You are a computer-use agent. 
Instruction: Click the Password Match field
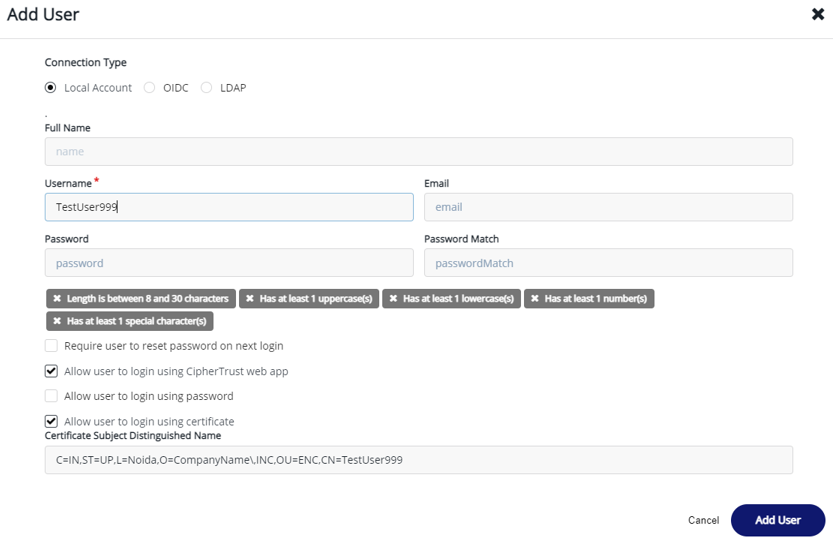(608, 263)
